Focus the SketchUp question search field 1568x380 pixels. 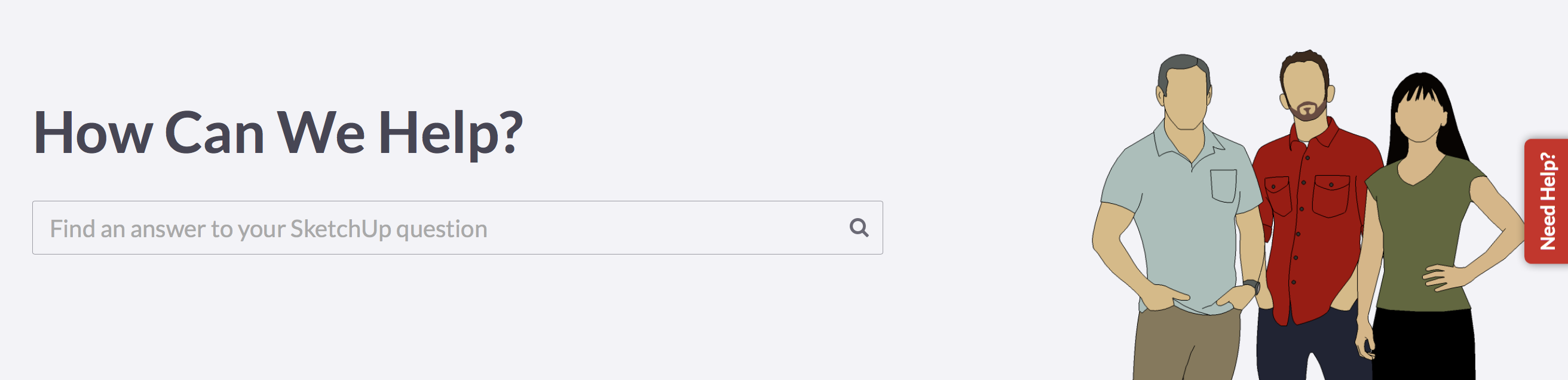[x=457, y=228]
